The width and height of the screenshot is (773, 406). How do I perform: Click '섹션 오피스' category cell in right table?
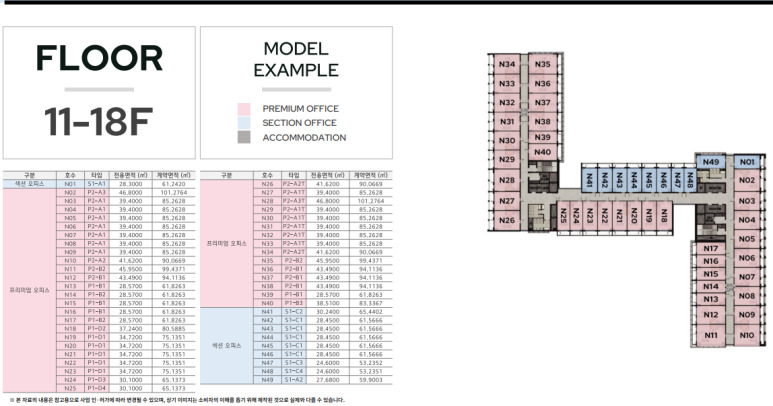[x=226, y=346]
